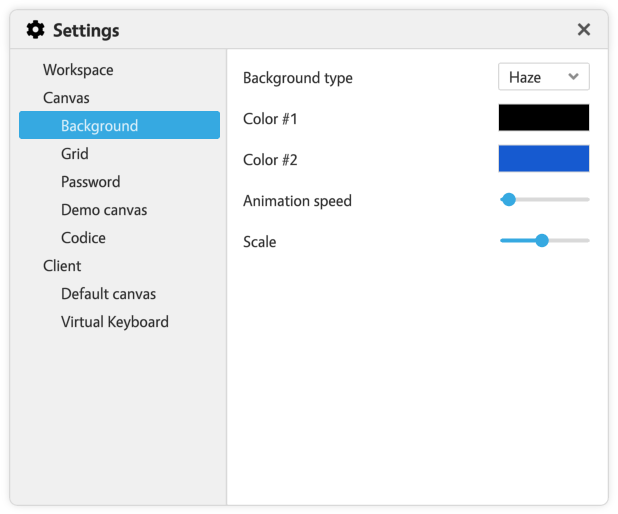This screenshot has width=618, height=514.
Task: Select the Background item in sidebar
Action: (99, 126)
